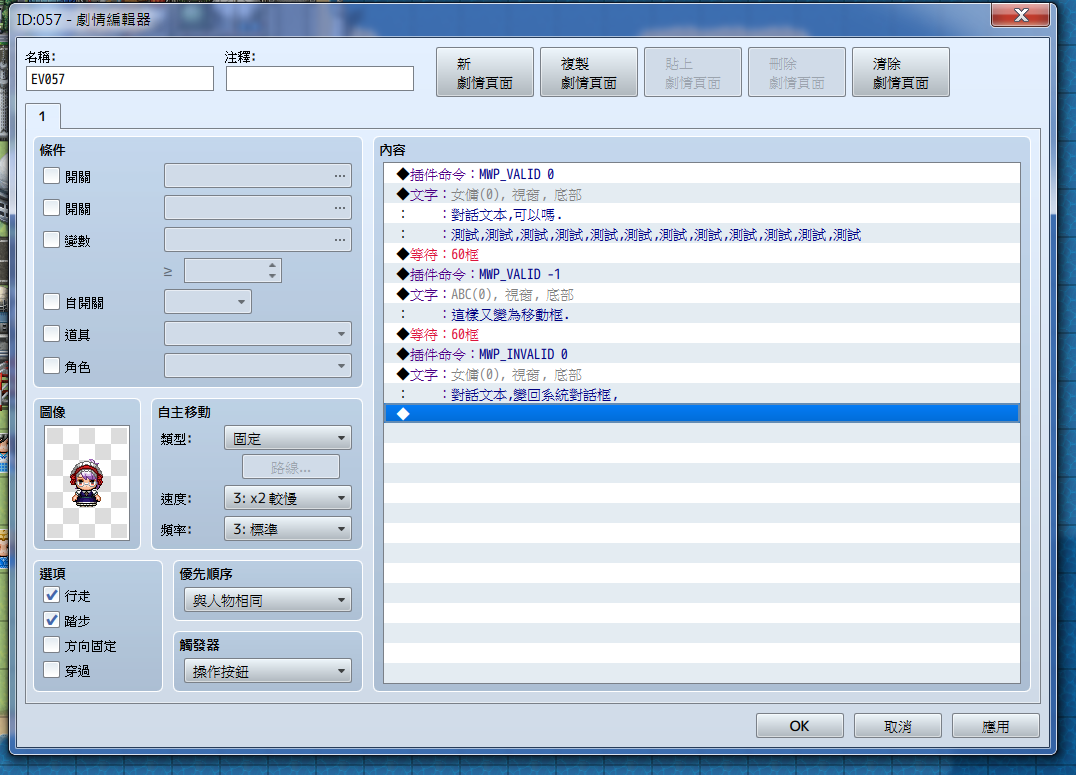Click the 複製 劇情頁面 button
The width and height of the screenshot is (1076, 775).
pos(589,72)
